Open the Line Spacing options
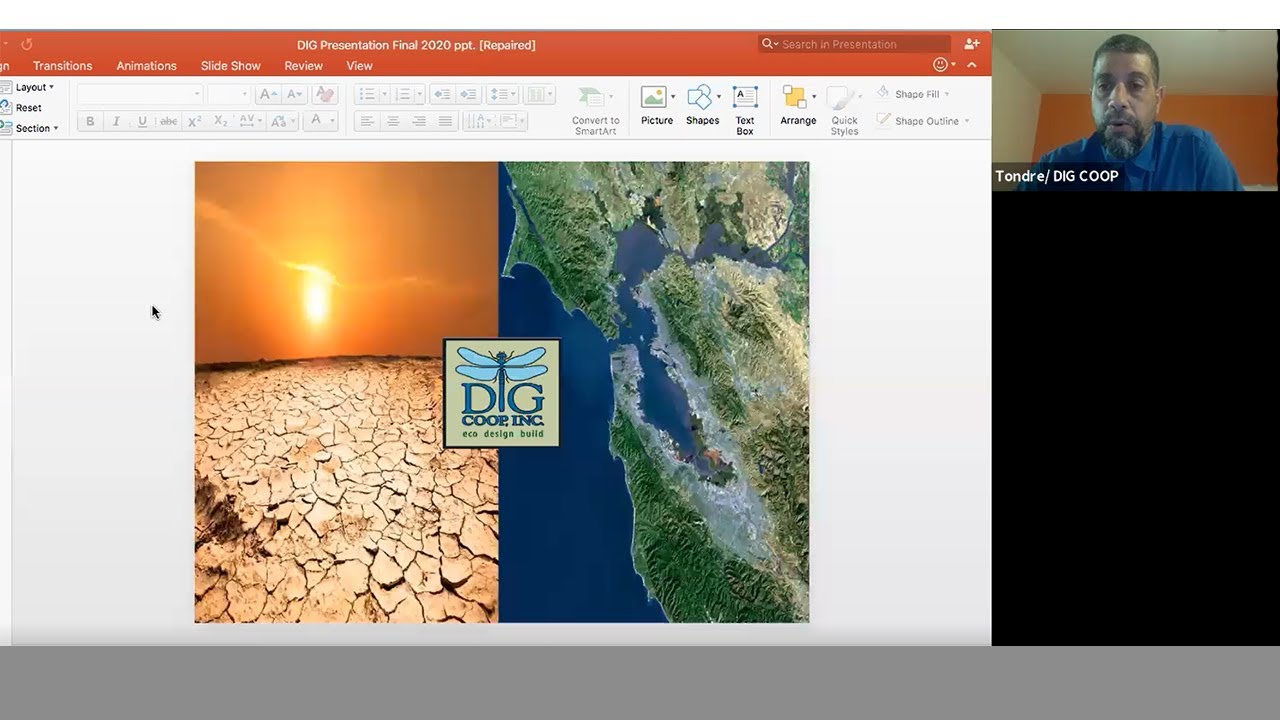The height and width of the screenshot is (720, 1280). click(502, 94)
